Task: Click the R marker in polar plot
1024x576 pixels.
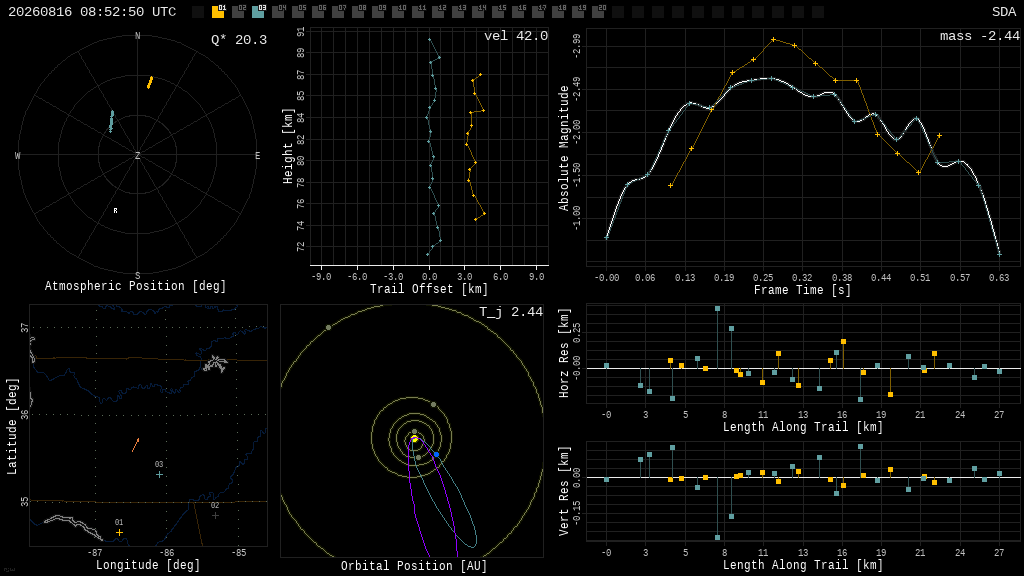Action: (x=116, y=211)
